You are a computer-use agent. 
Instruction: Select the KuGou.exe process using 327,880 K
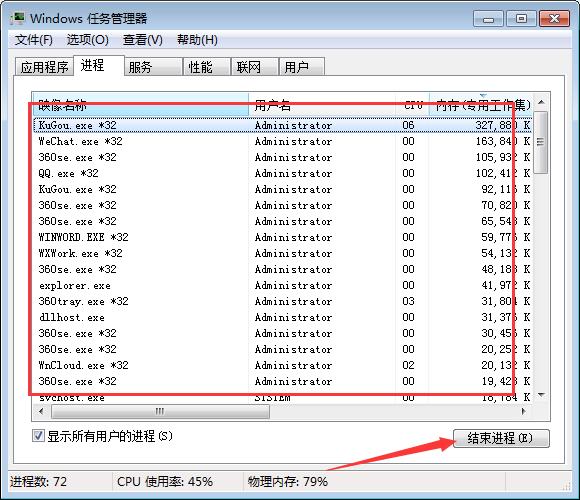pos(283,125)
